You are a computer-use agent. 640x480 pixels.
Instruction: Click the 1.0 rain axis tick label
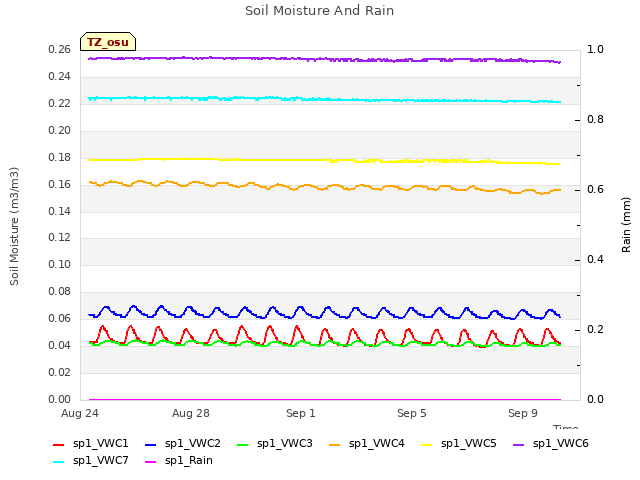pyautogui.click(x=596, y=50)
